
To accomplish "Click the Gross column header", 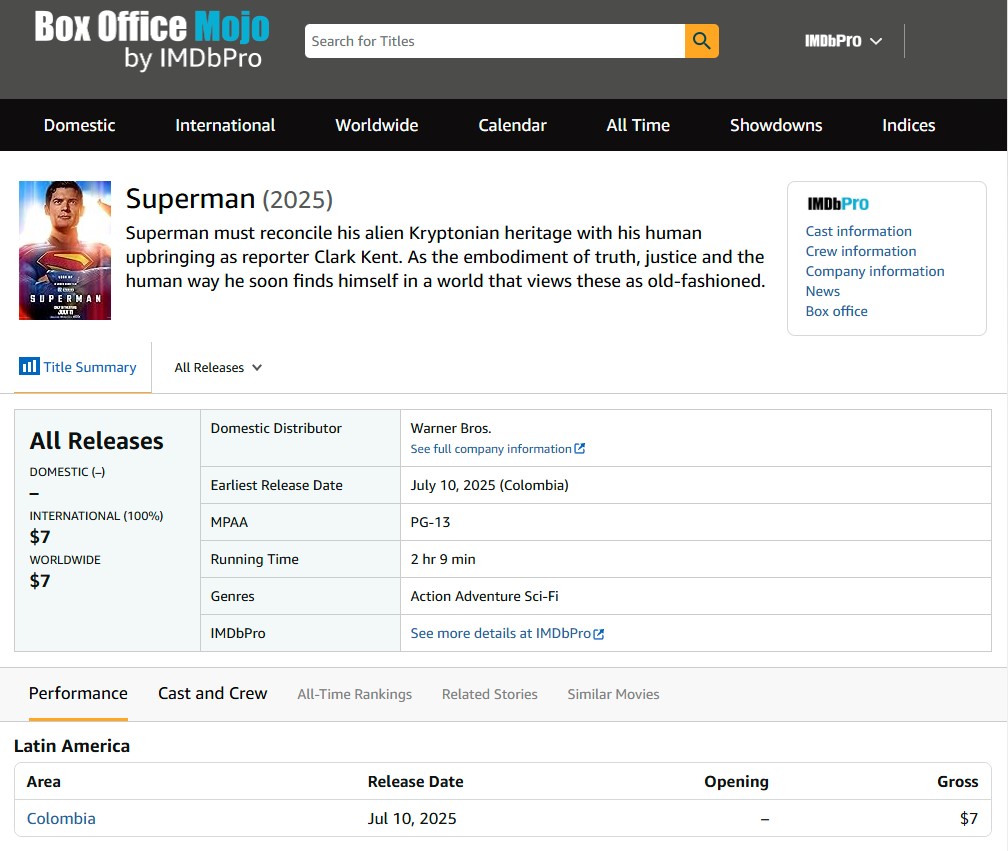I will (x=957, y=782).
